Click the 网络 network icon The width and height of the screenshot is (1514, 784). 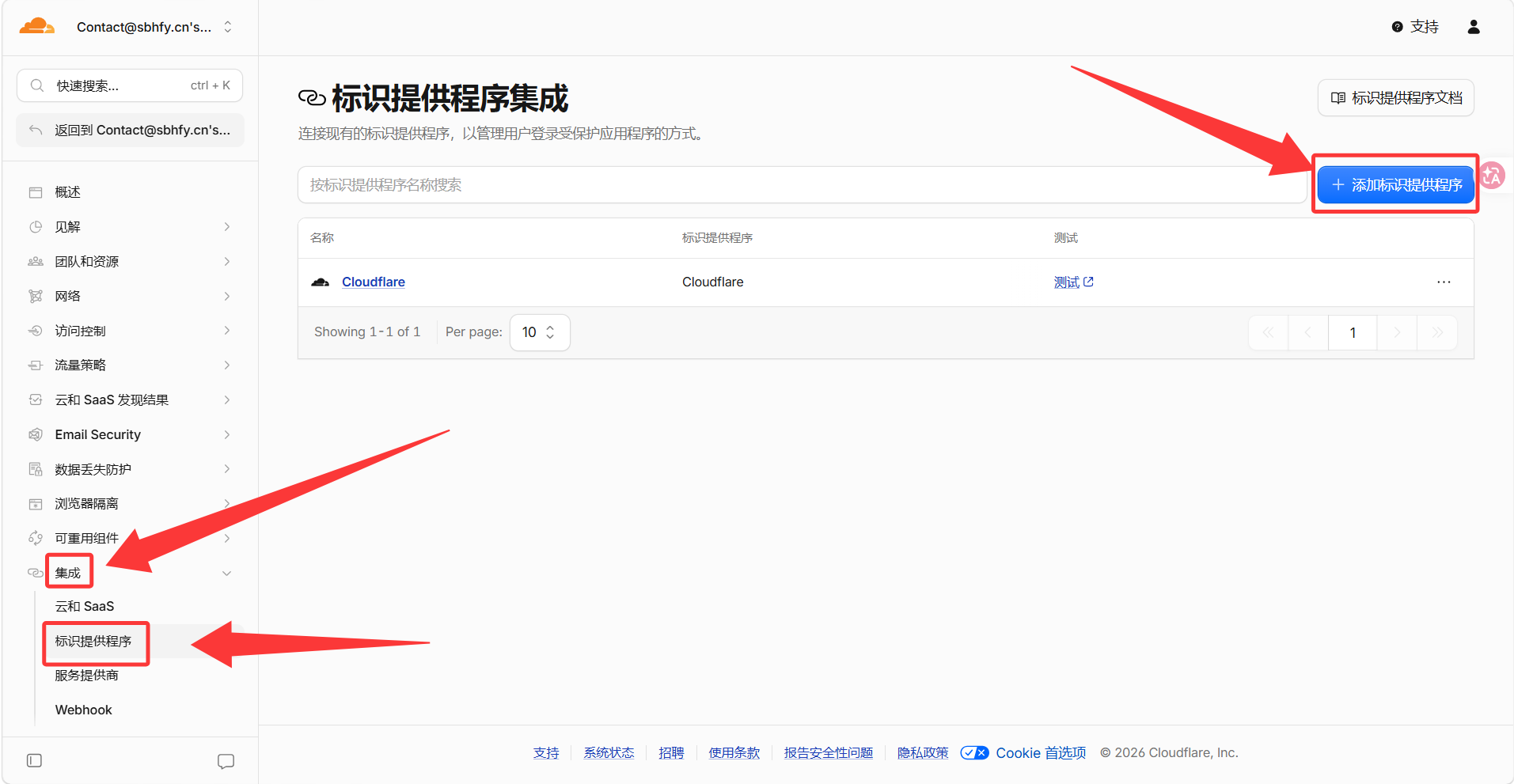[36, 296]
